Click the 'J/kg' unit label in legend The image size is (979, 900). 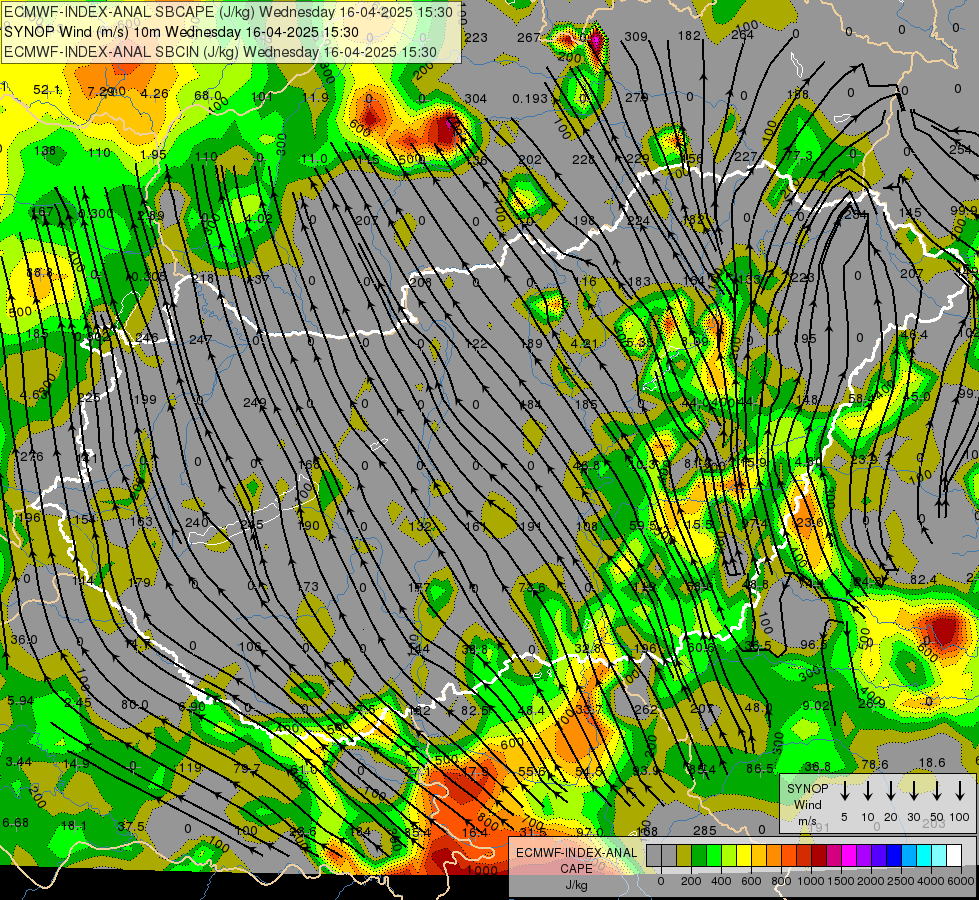pyautogui.click(x=576, y=885)
